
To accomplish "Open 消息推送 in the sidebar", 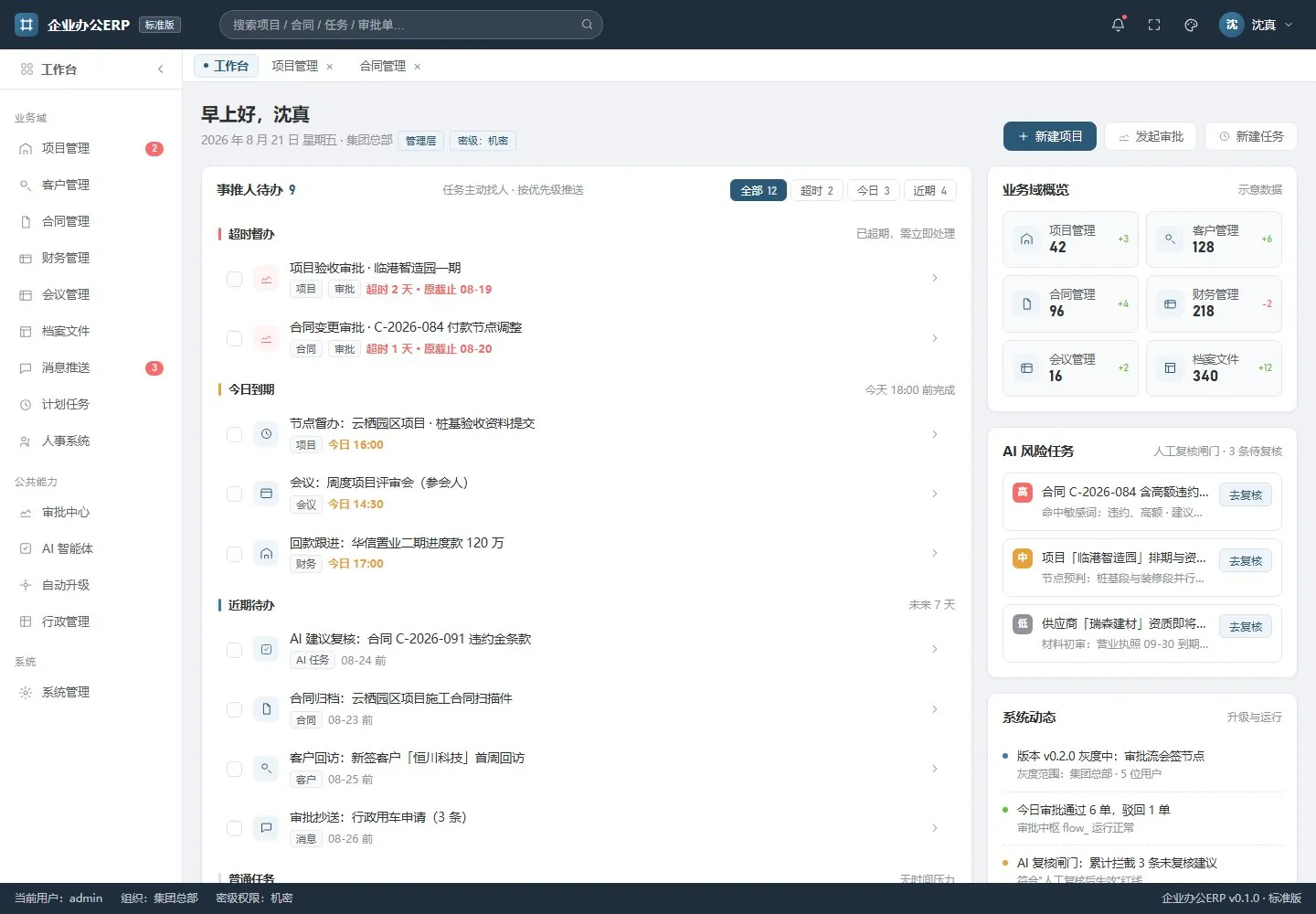I will (91, 367).
